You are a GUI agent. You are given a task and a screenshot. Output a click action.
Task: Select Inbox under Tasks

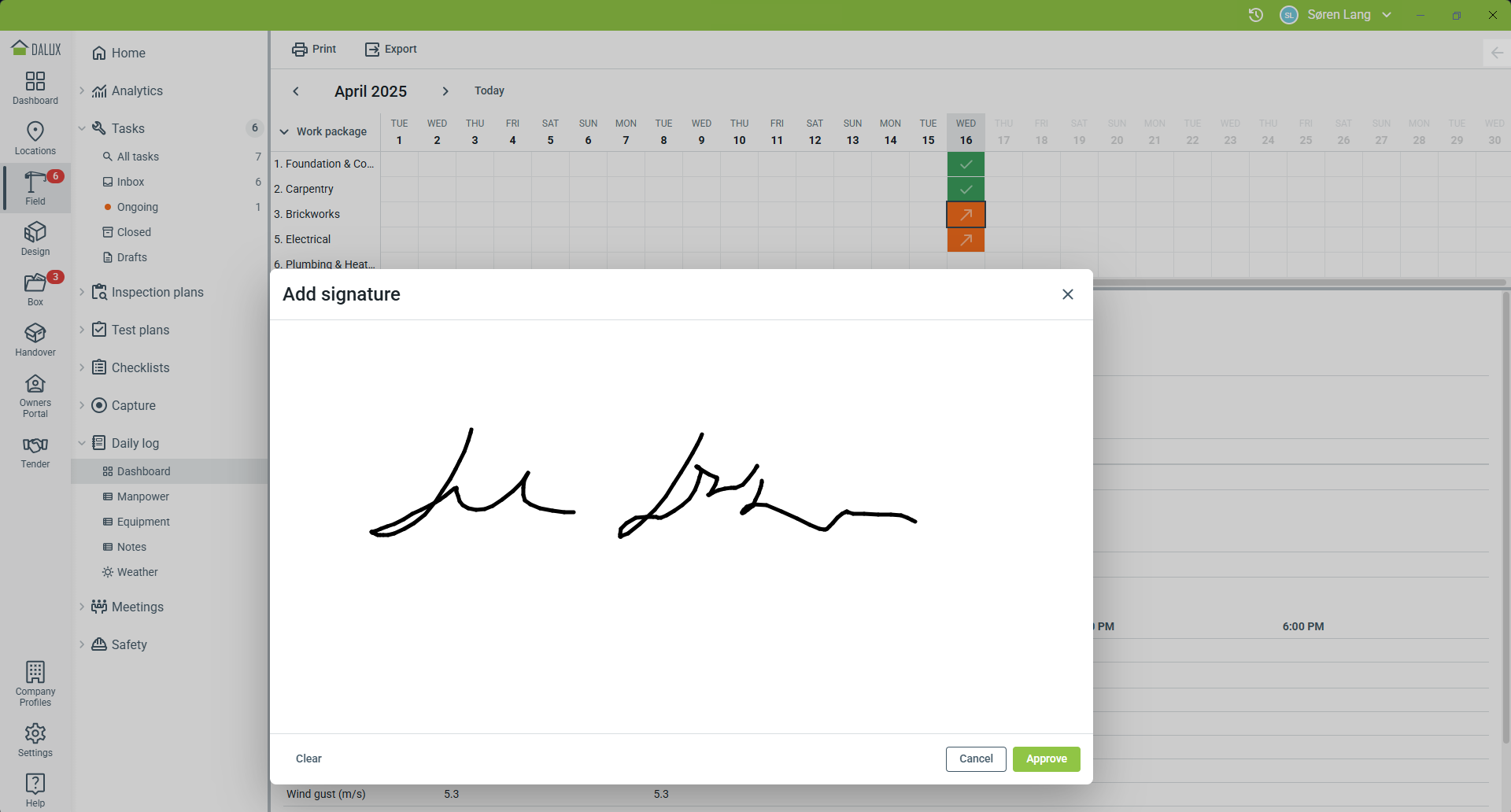[131, 182]
